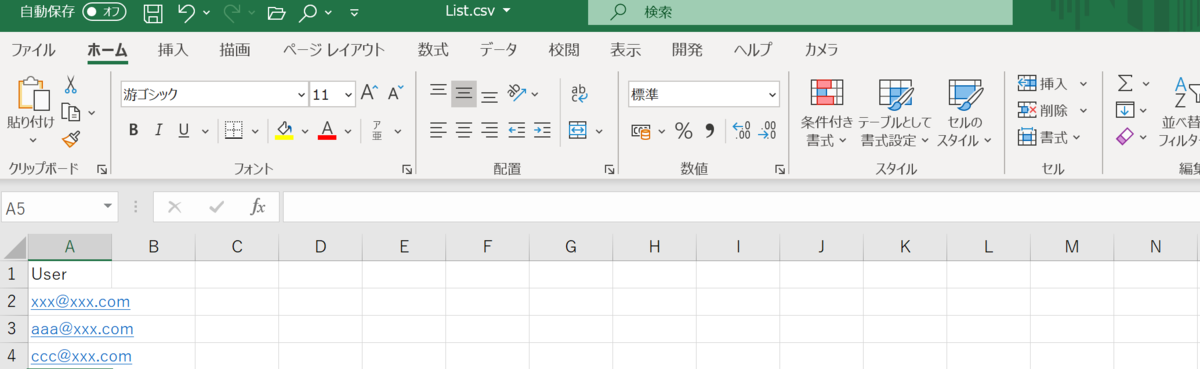1200x369 pixels.
Task: Switch to the ページ レイアウト tab
Action: click(x=333, y=50)
